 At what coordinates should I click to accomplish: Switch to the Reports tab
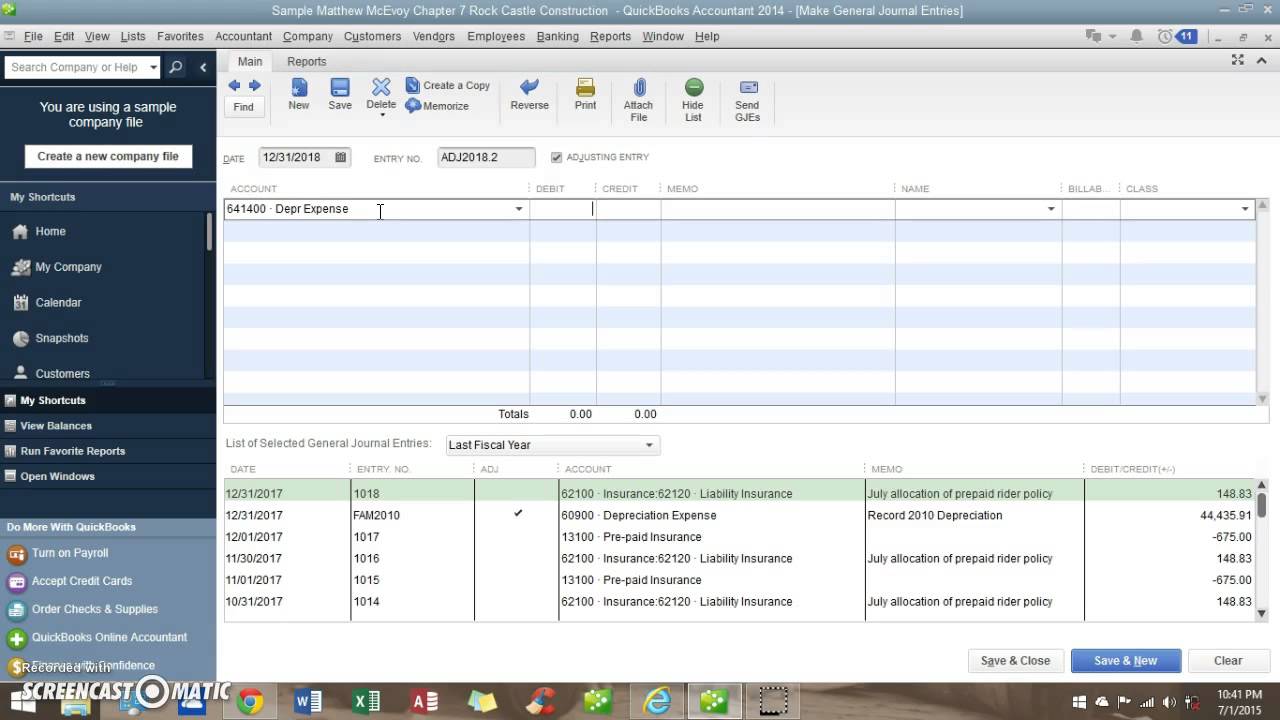307,61
